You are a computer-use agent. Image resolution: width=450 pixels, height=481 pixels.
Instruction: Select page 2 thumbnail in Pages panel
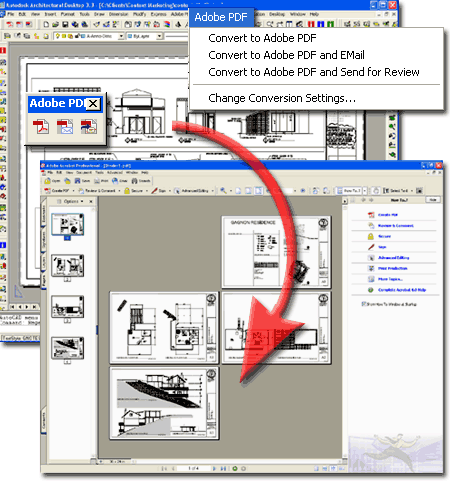pyautogui.click(x=67, y=266)
